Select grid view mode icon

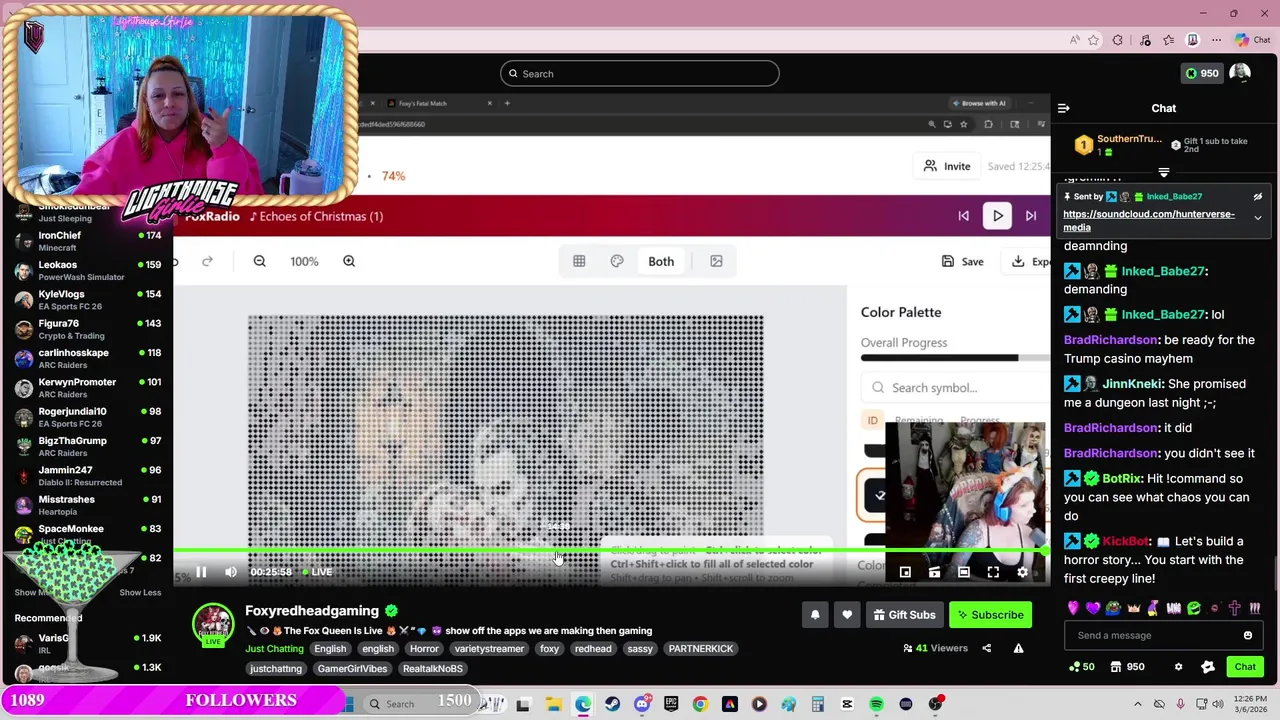click(579, 261)
